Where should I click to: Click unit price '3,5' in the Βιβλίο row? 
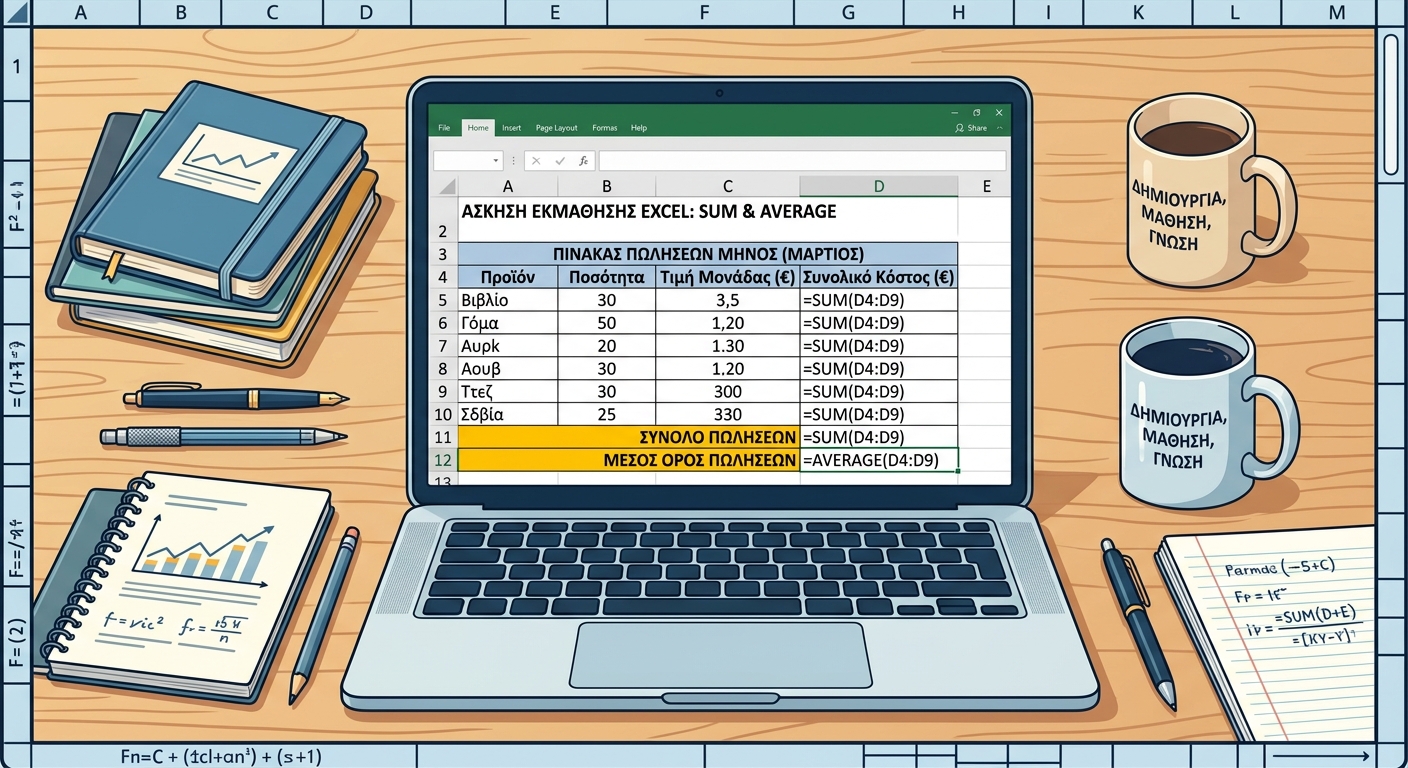coord(728,300)
